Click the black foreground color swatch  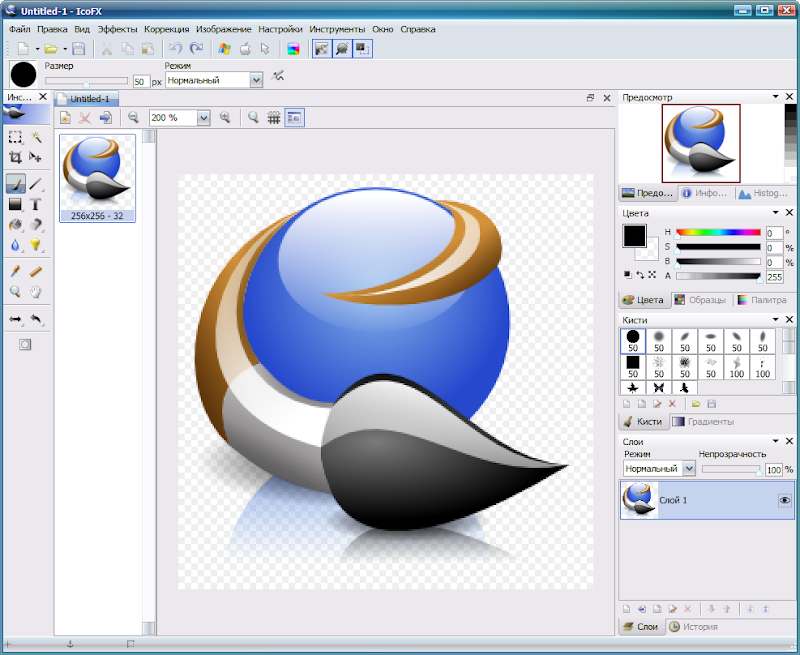[634, 236]
